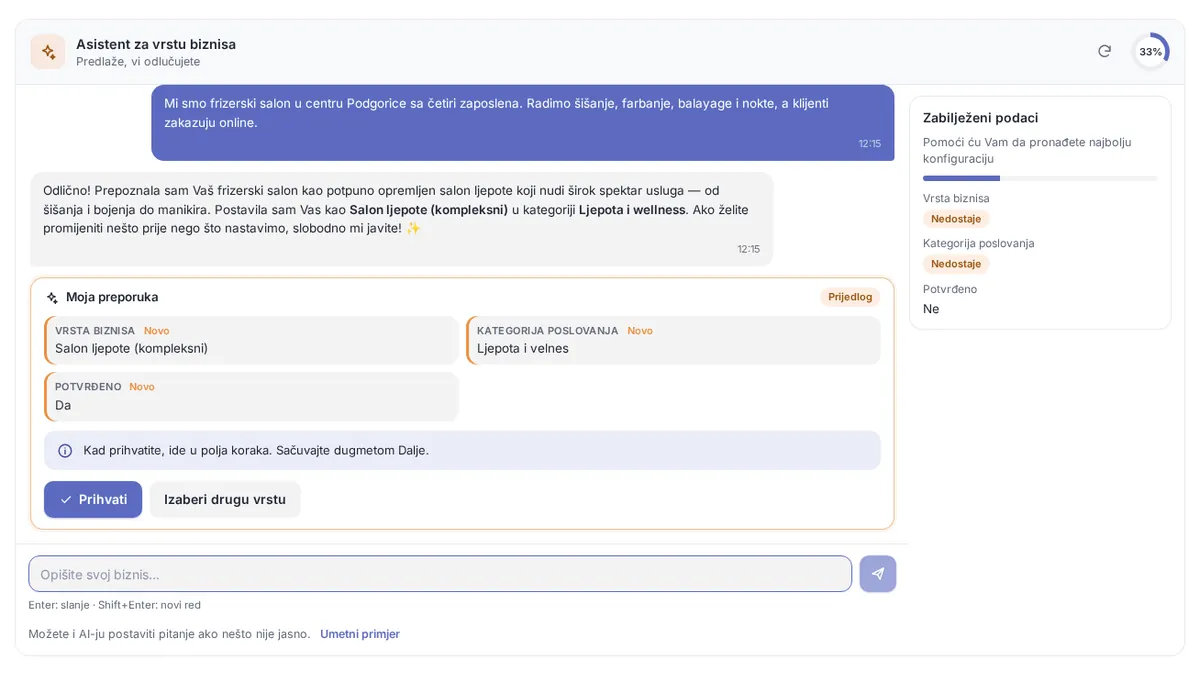The height and width of the screenshot is (675, 1200).
Task: Click the Zabilježeni podaci heading
Action: point(980,118)
